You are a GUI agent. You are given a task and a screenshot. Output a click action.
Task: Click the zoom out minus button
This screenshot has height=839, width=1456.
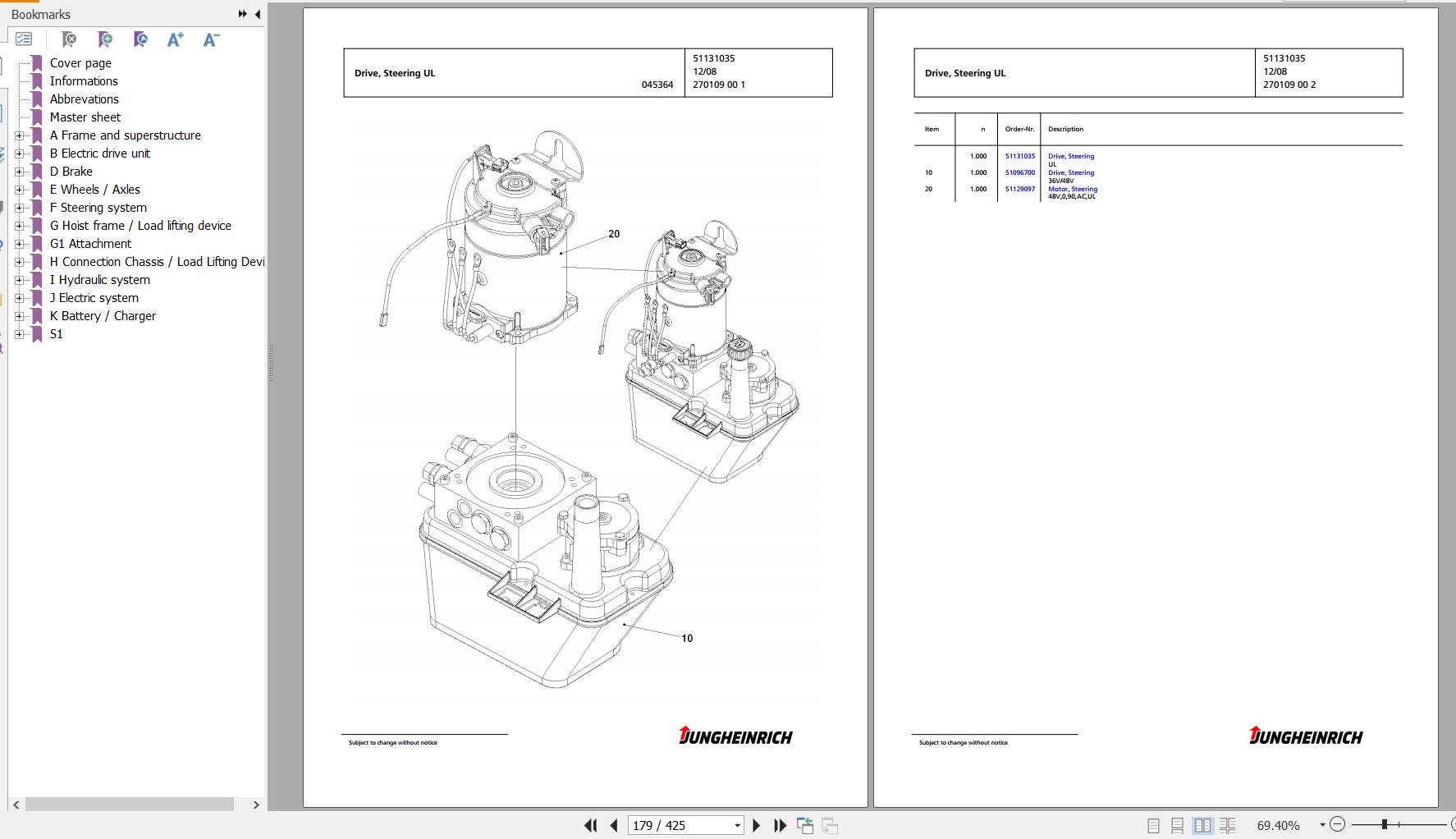[x=1338, y=824]
